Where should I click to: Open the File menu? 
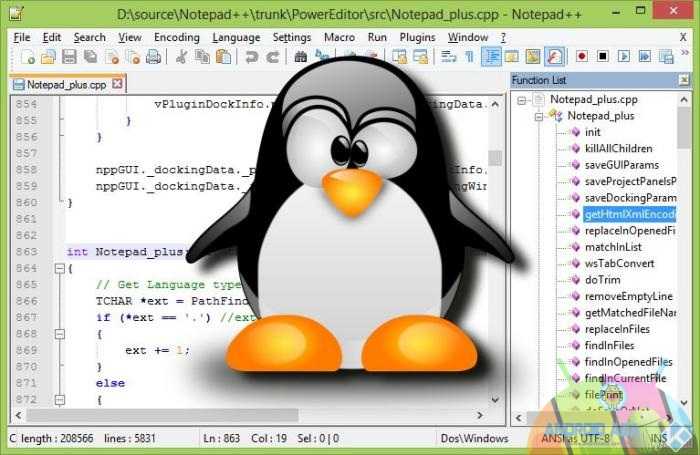(x=22, y=38)
